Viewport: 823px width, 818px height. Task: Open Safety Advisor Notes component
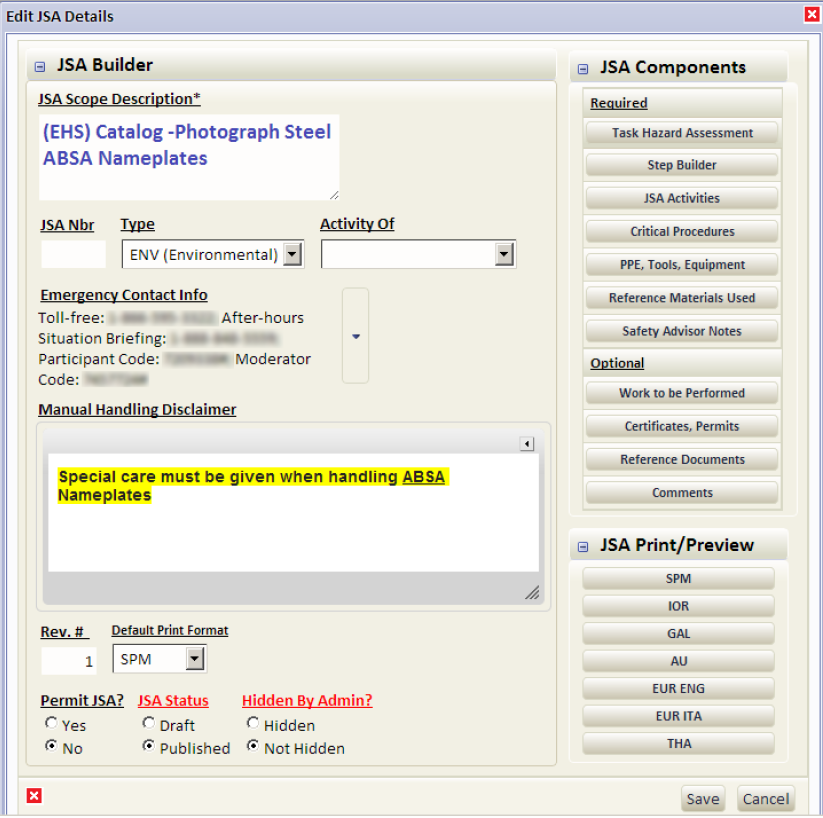[682, 331]
